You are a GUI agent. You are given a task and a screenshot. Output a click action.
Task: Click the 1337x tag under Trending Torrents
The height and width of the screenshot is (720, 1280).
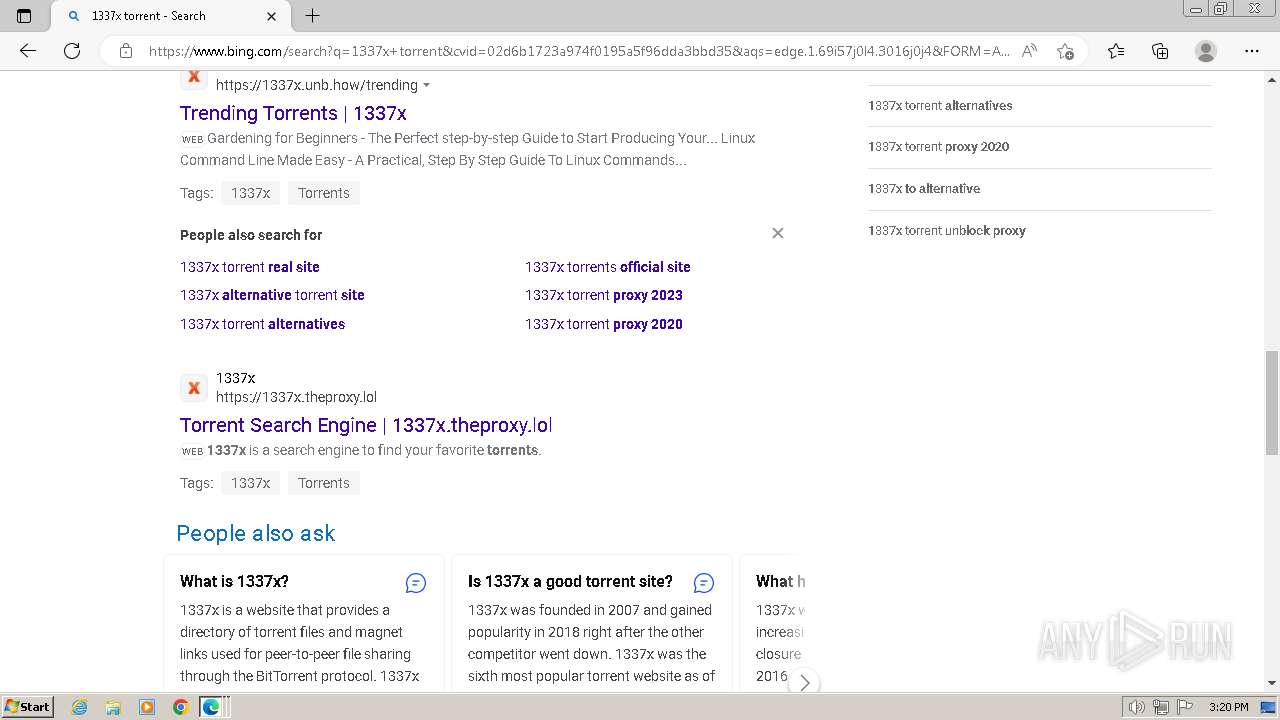point(250,193)
